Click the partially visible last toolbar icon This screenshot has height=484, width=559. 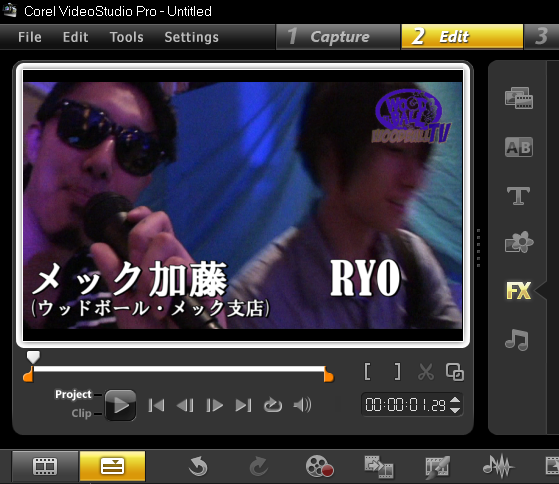tap(552, 466)
